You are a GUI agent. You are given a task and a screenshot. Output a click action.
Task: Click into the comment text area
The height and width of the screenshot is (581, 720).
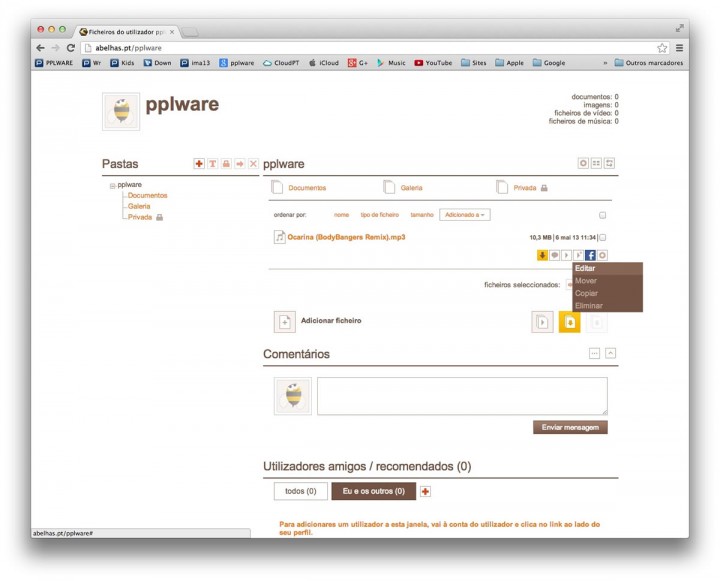(462, 396)
